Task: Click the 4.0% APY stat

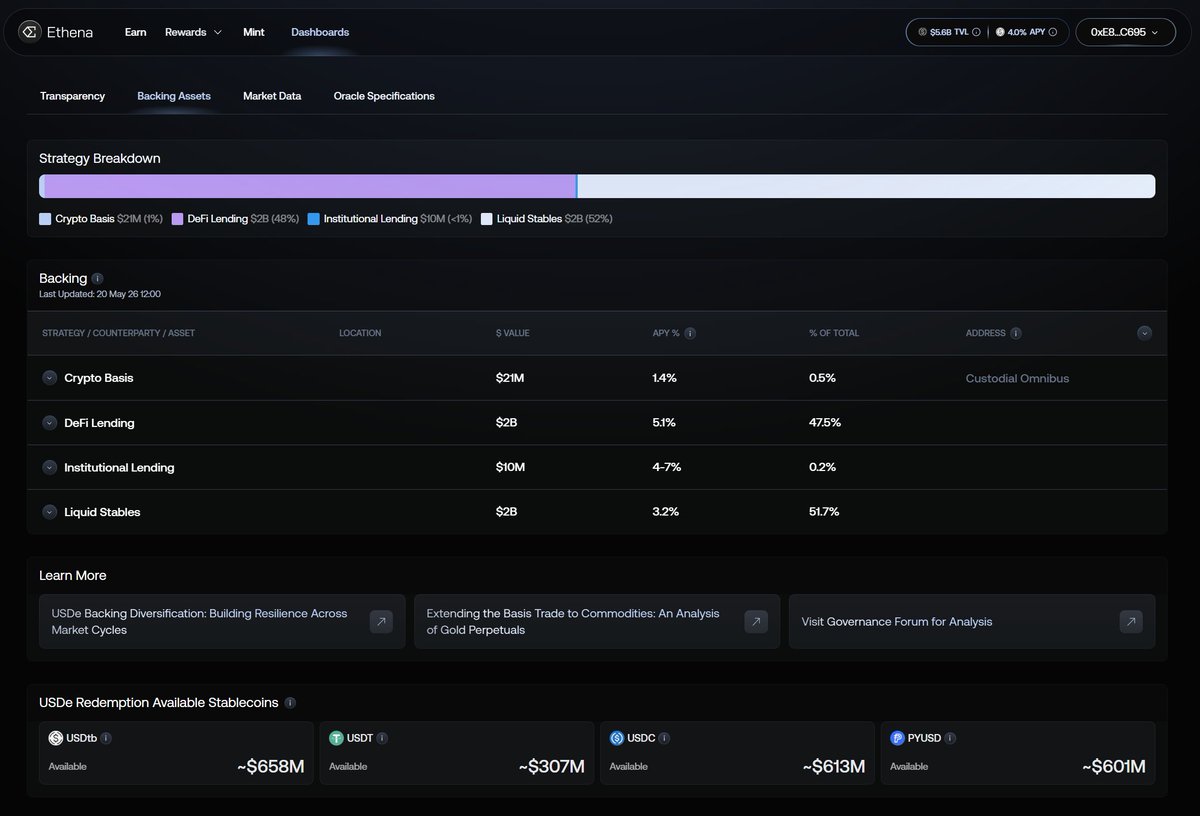Action: [x=1027, y=32]
